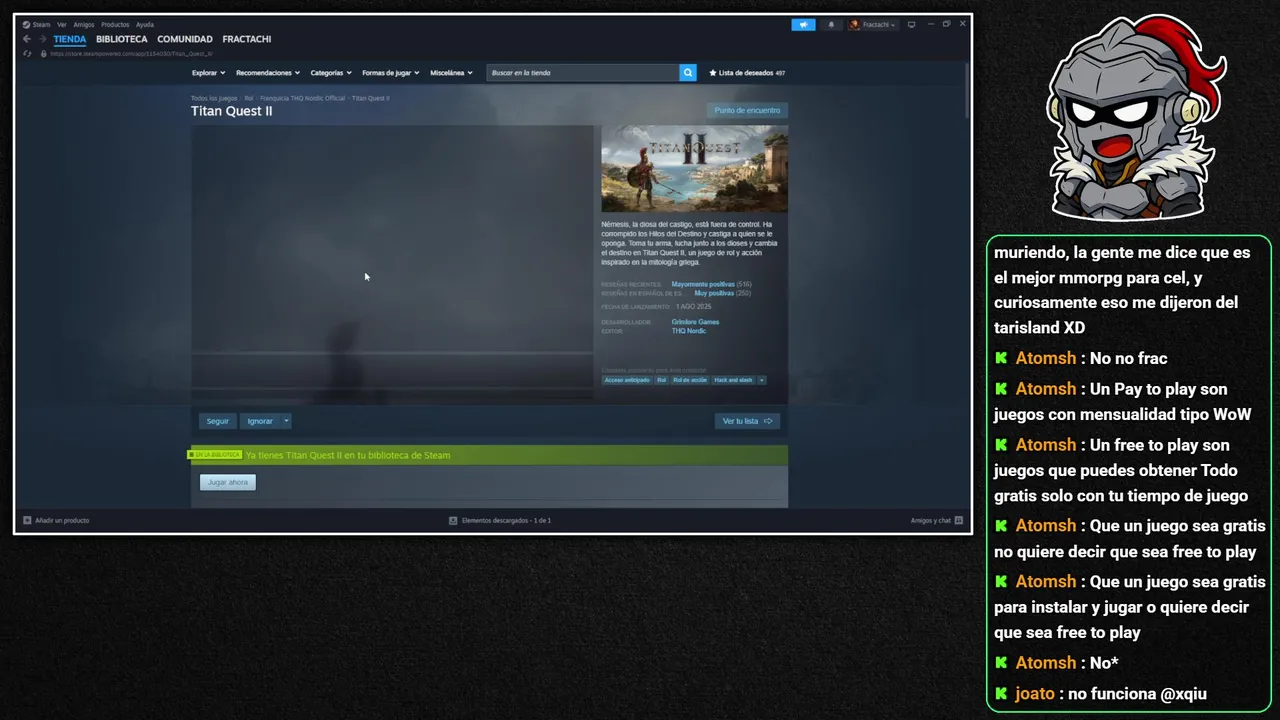Open the notifications bell
The height and width of the screenshot is (720, 1280).
(x=830, y=24)
